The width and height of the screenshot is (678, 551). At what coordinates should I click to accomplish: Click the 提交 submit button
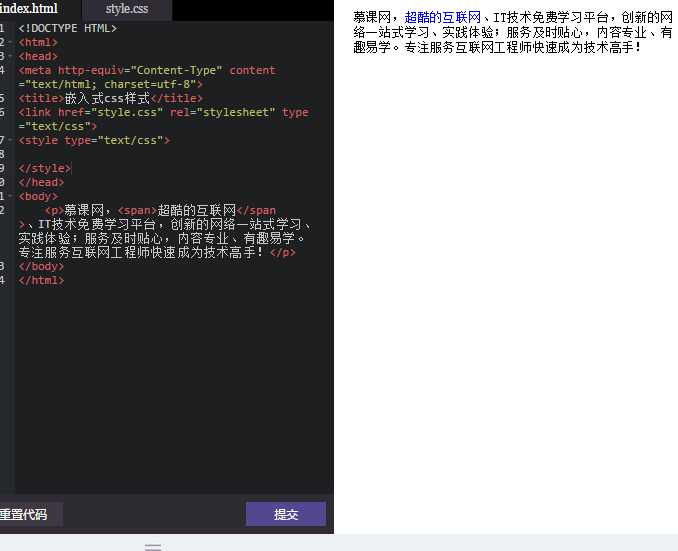(286, 514)
